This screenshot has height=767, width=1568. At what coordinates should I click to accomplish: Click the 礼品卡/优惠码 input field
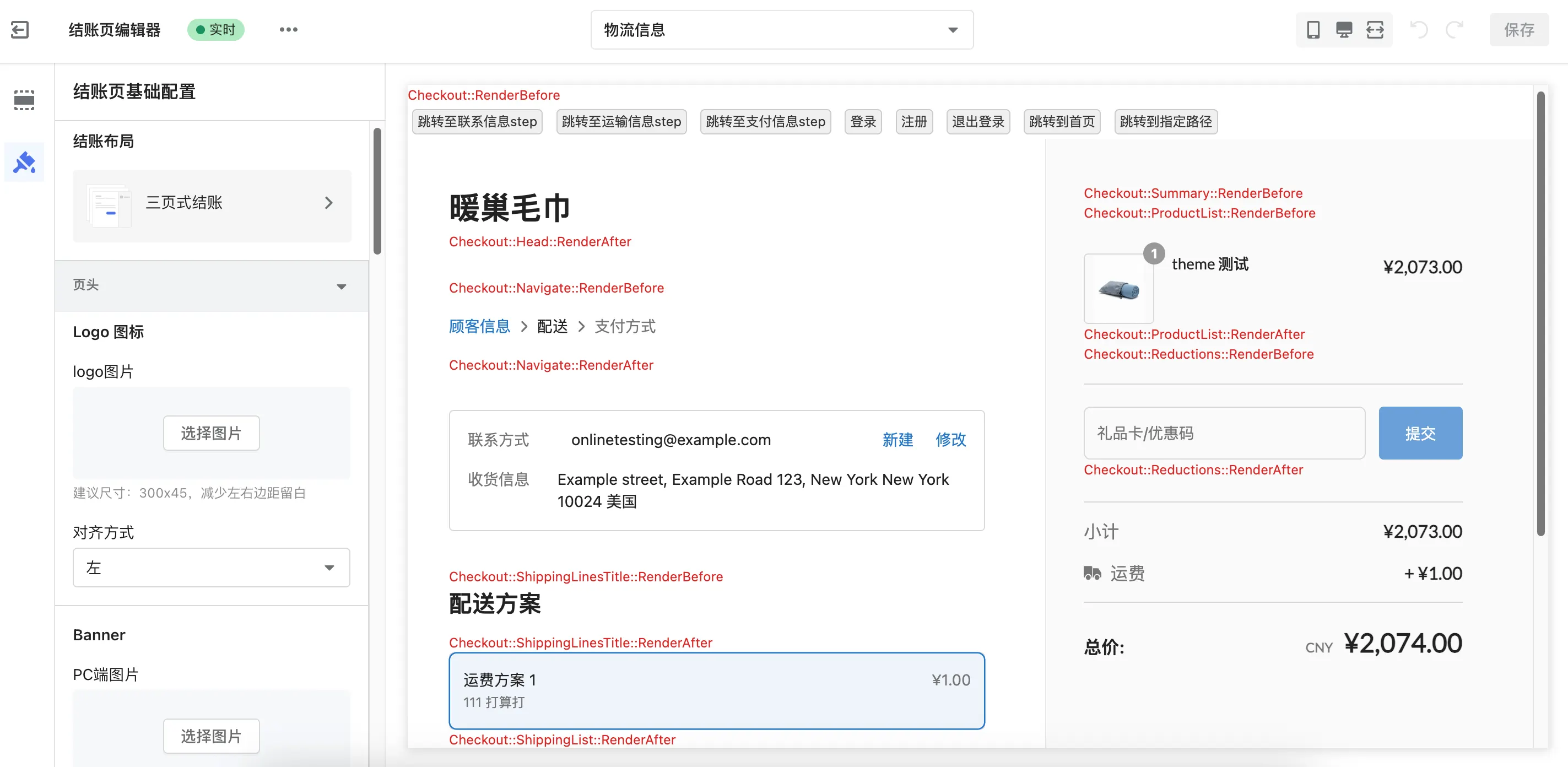point(1224,433)
